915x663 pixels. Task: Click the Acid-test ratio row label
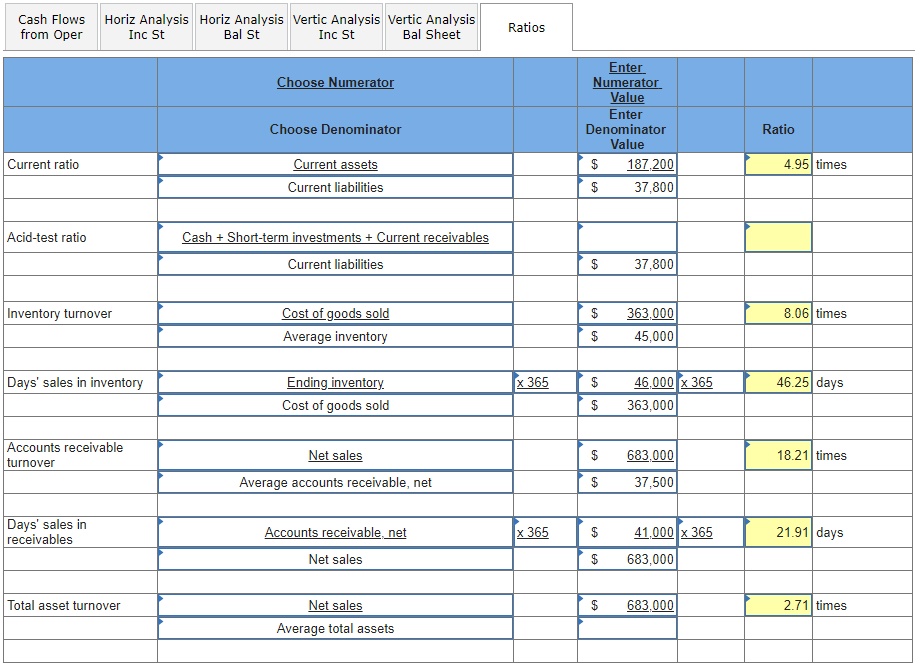coord(47,238)
